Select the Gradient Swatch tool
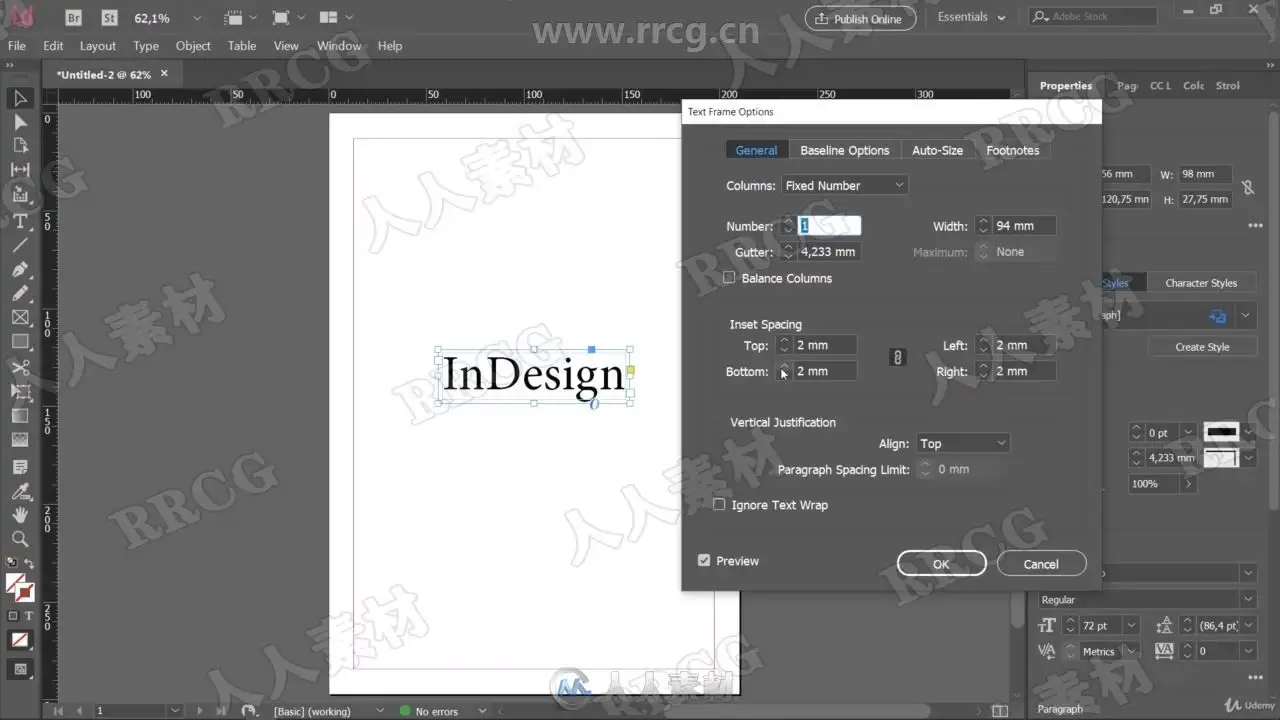The image size is (1280, 720). pos(20,416)
